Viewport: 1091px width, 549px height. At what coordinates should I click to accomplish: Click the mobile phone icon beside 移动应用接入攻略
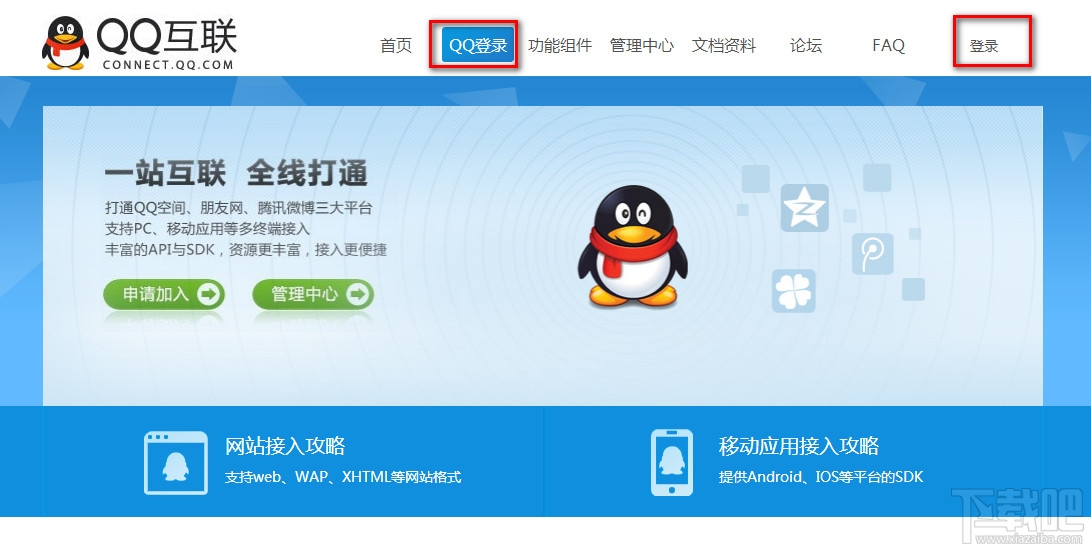pos(671,463)
